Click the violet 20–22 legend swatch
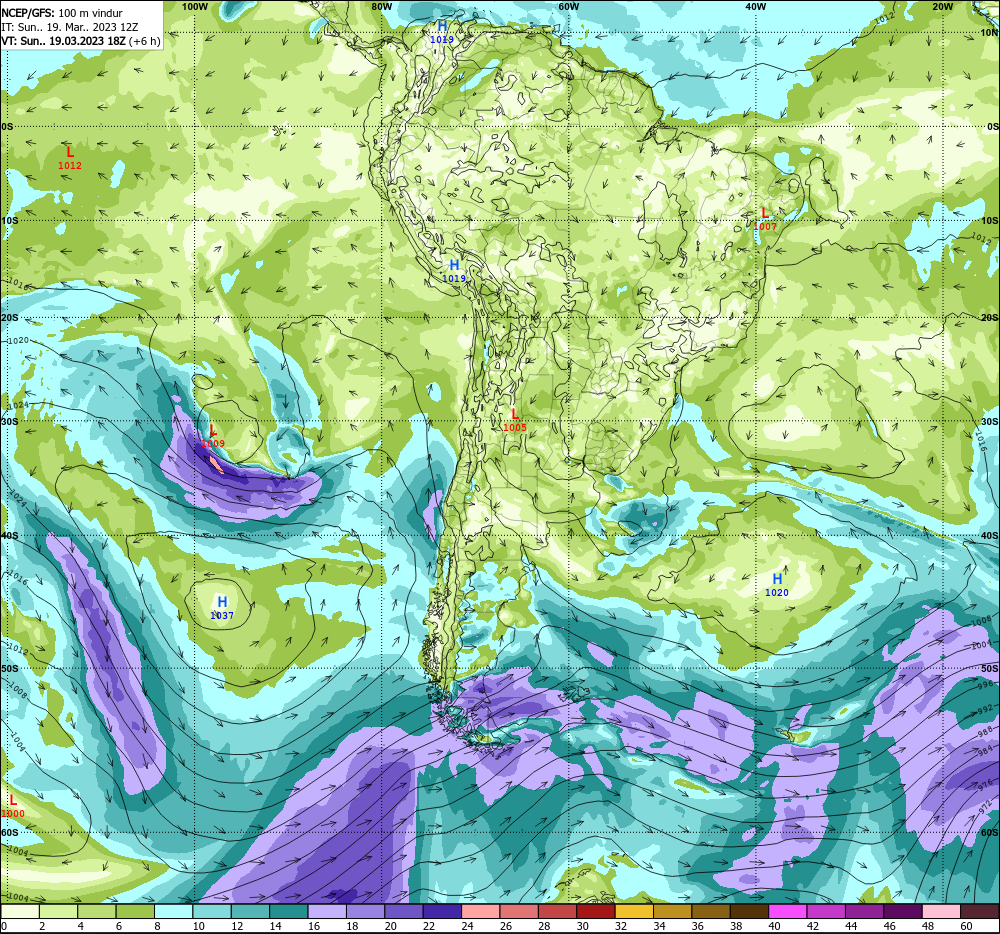The width and height of the screenshot is (1000, 934). (x=404, y=912)
